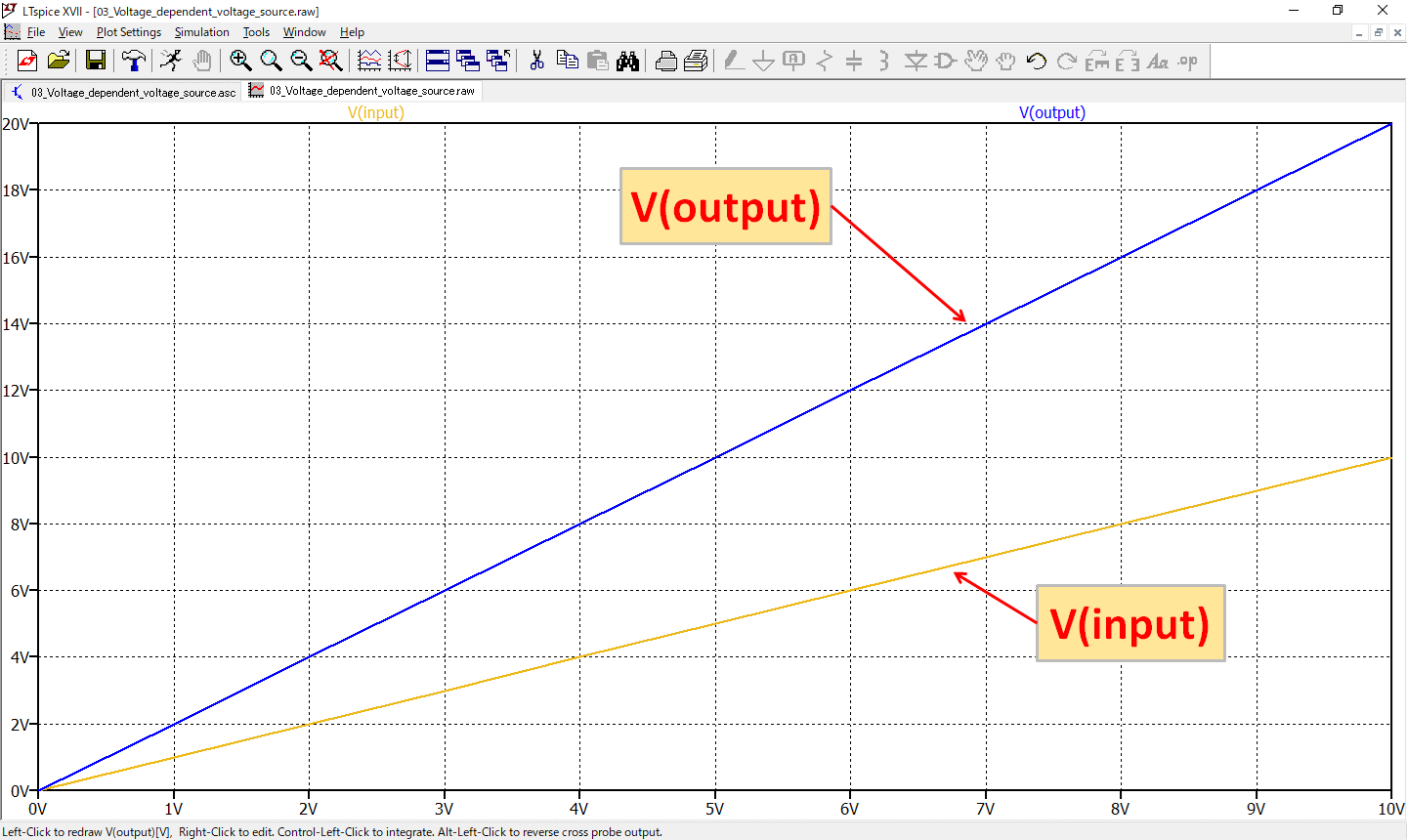Zoom in on the waveform plot
Viewport: 1407px width, 840px height.
point(240,61)
